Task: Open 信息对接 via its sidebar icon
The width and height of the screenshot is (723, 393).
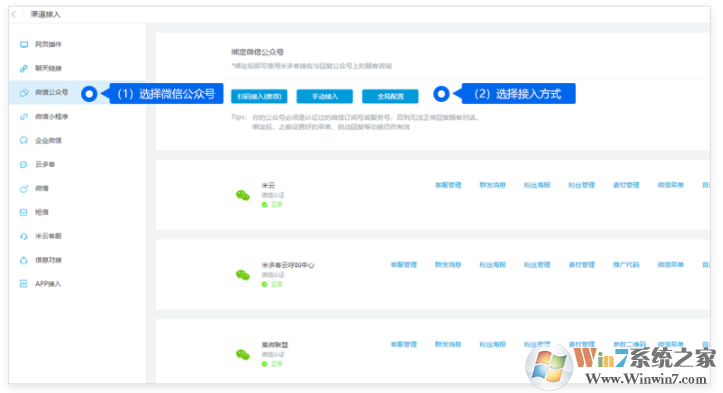Action: (x=24, y=260)
